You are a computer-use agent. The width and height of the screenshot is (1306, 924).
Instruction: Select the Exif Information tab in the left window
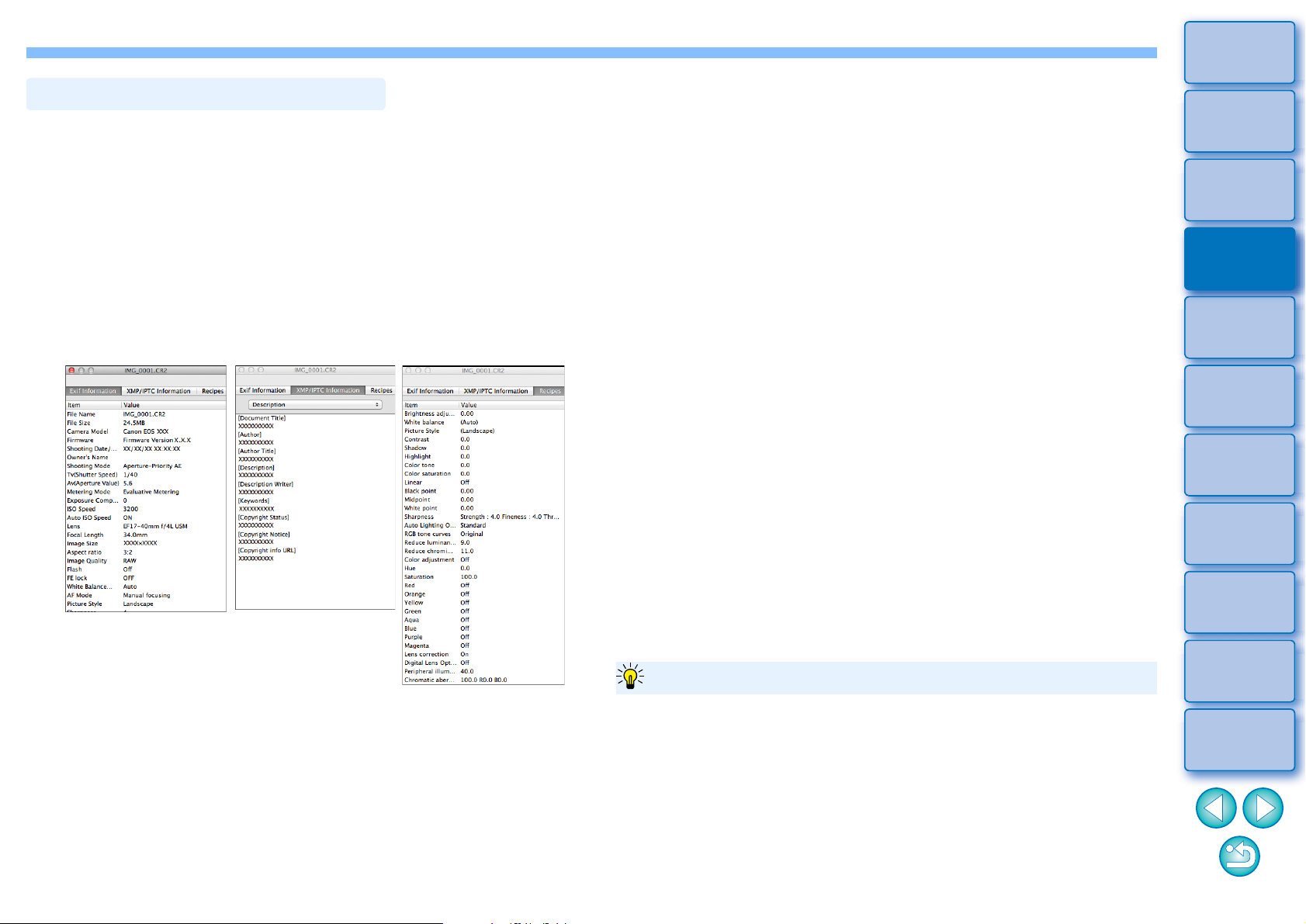(93, 391)
